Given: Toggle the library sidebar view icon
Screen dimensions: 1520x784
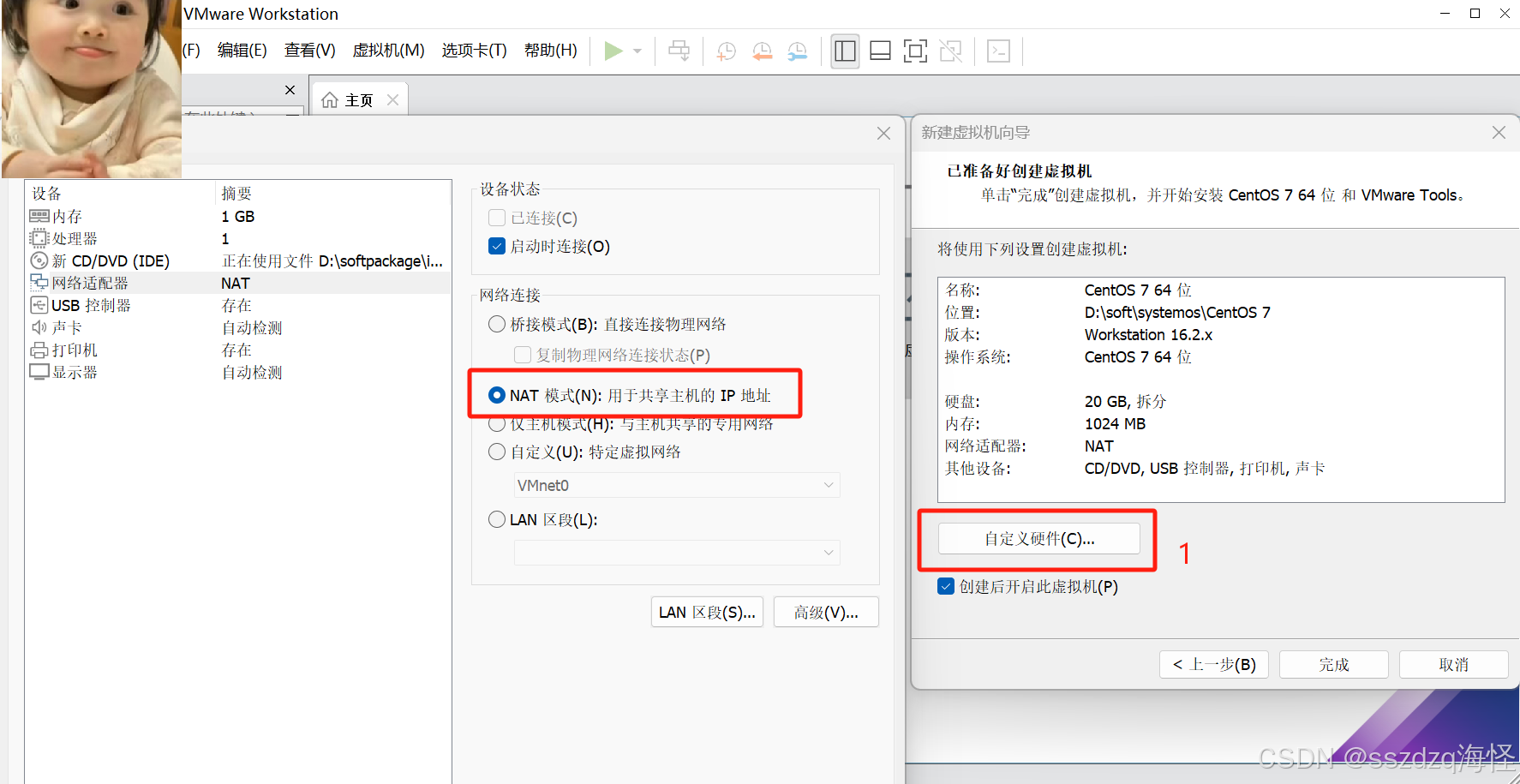Looking at the screenshot, I should tap(845, 51).
